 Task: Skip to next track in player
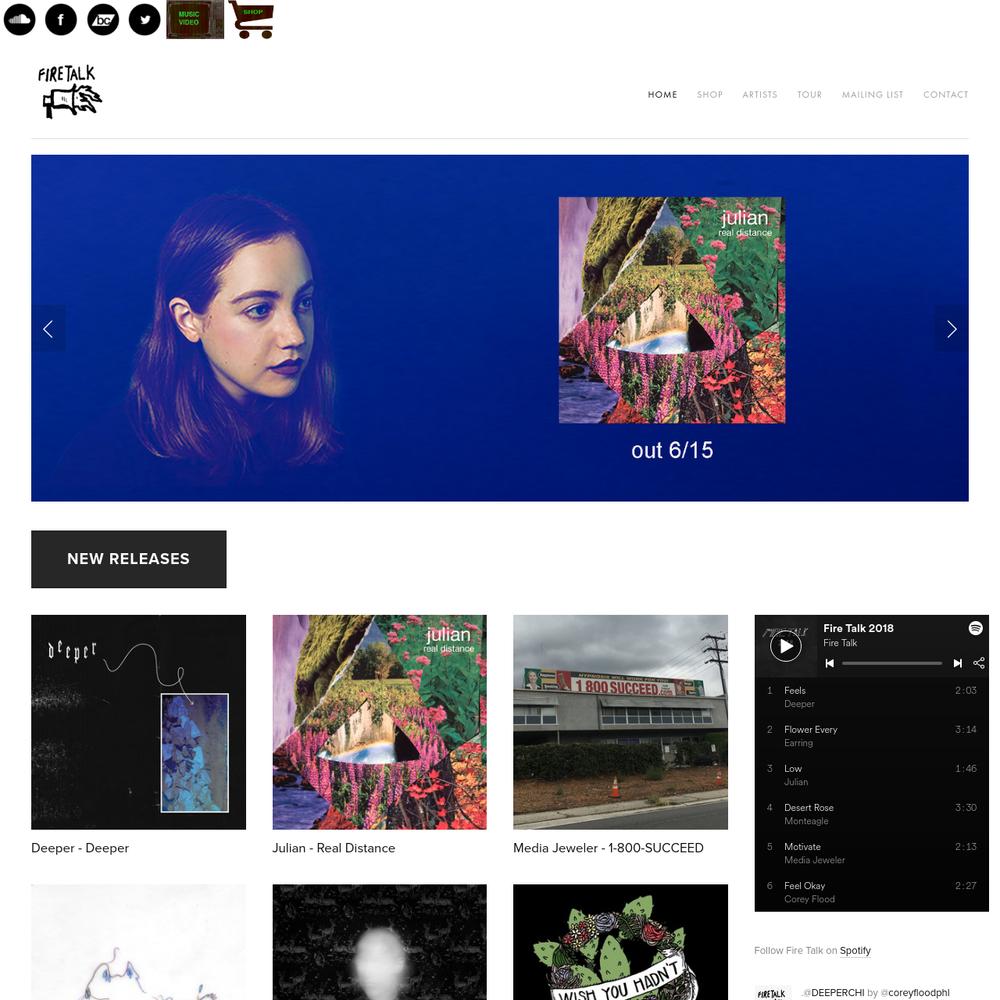[957, 663]
